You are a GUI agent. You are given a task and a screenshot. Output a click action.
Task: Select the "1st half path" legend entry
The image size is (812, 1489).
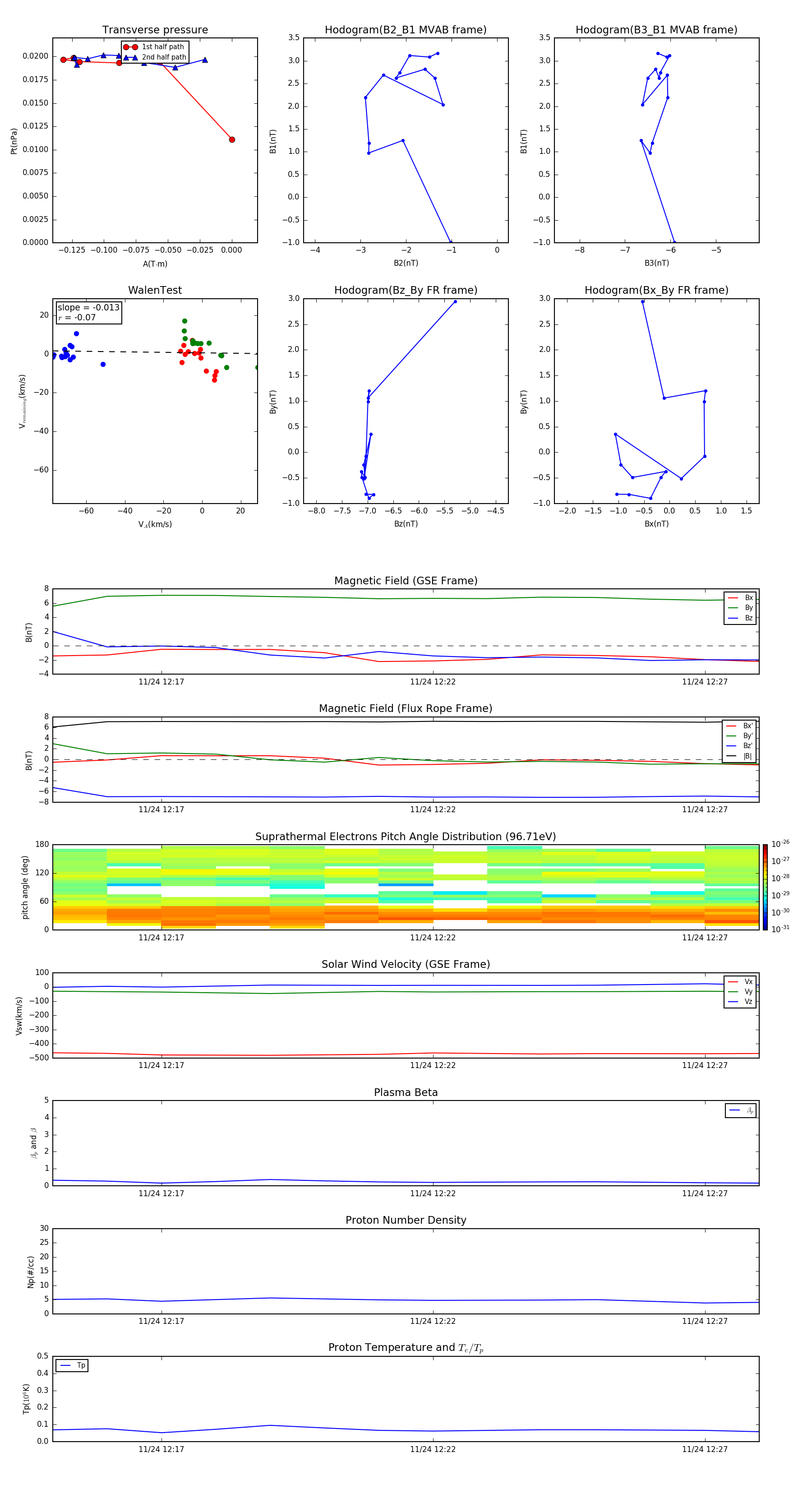tap(154, 47)
